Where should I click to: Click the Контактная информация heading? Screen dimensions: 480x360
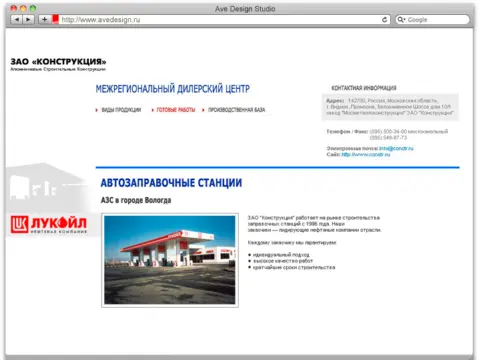(364, 88)
